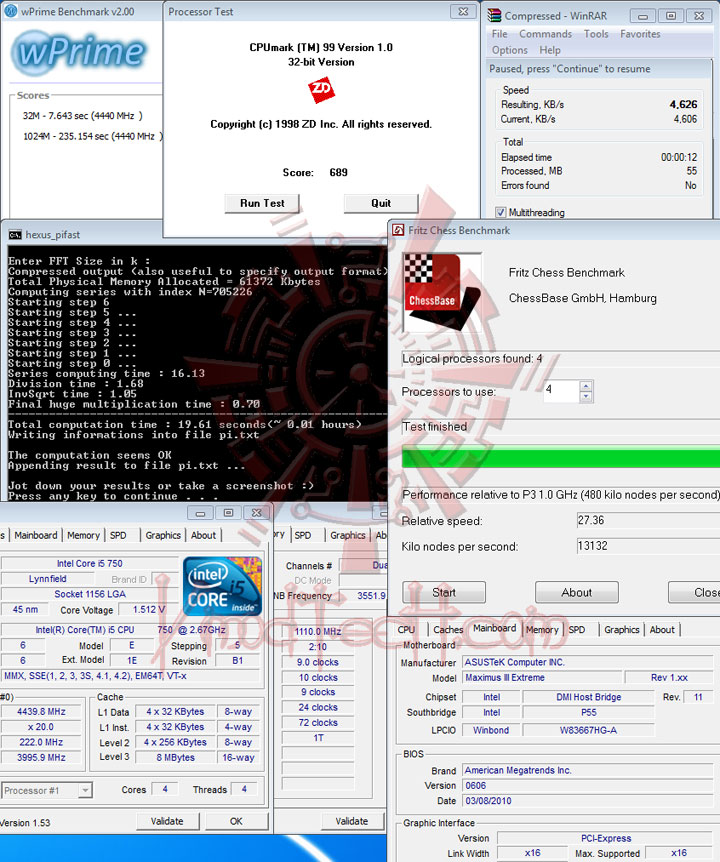
Task: Switch to SPD tab in left CPU-Z
Action: click(118, 535)
